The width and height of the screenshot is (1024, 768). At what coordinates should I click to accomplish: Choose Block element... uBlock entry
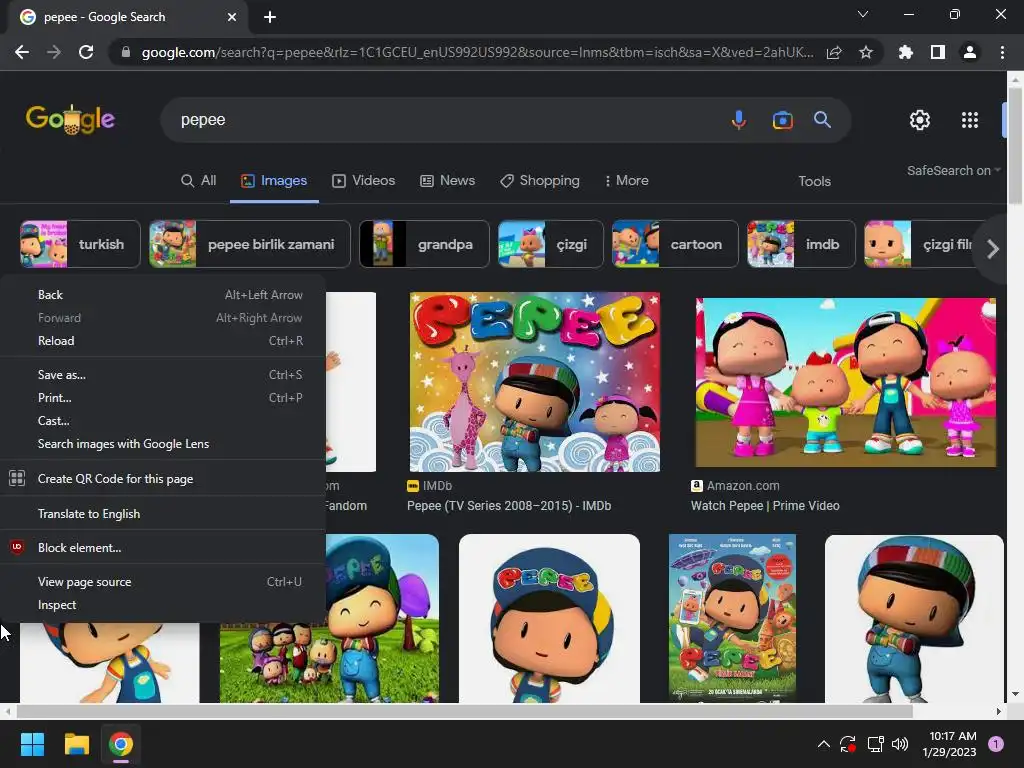(x=163, y=548)
